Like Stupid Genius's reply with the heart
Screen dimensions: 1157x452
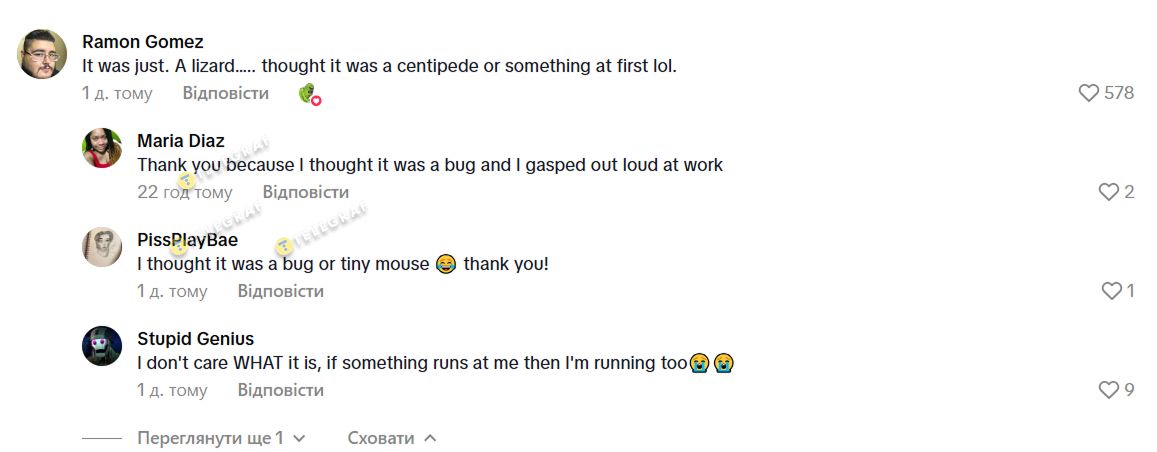pos(1108,390)
